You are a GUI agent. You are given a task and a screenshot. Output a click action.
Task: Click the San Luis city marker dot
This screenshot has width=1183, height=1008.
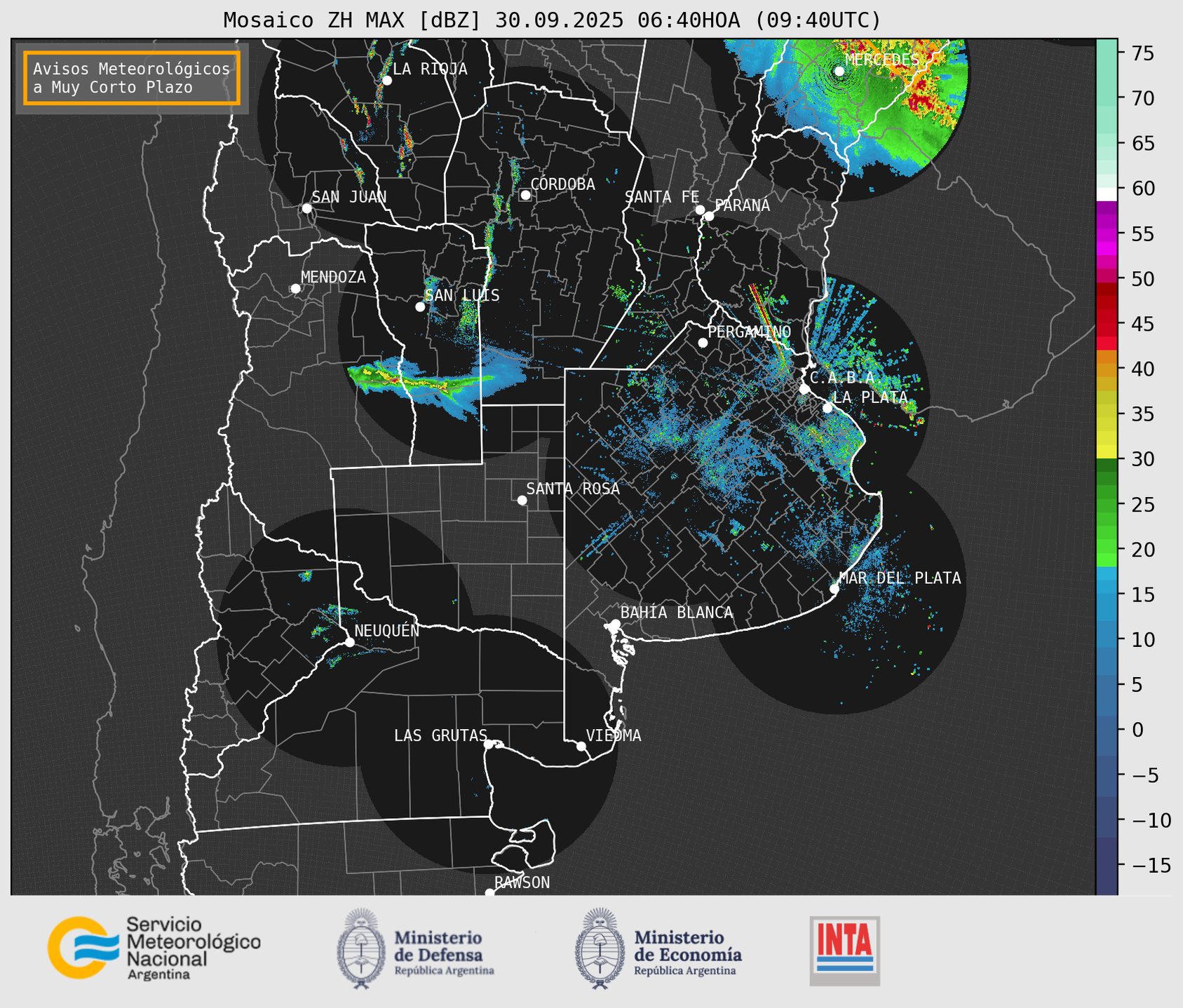(420, 307)
